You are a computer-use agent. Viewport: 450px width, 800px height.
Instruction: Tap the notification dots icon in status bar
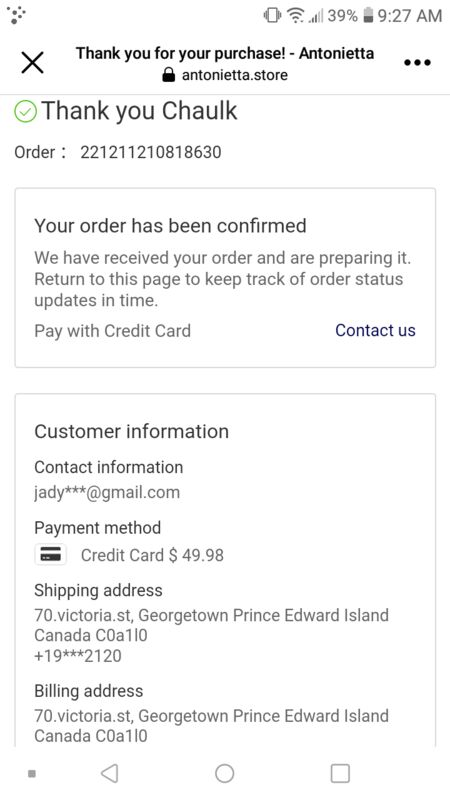16,15
